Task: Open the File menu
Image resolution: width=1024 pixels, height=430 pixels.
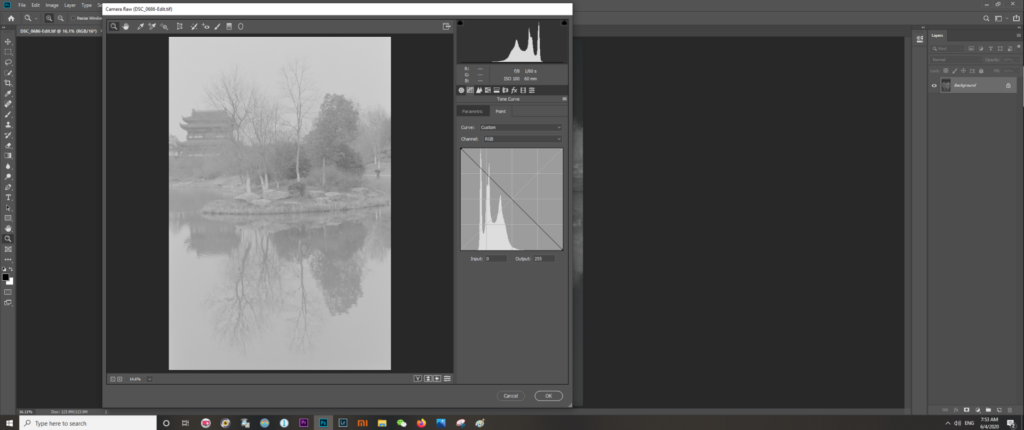Action: [22, 5]
